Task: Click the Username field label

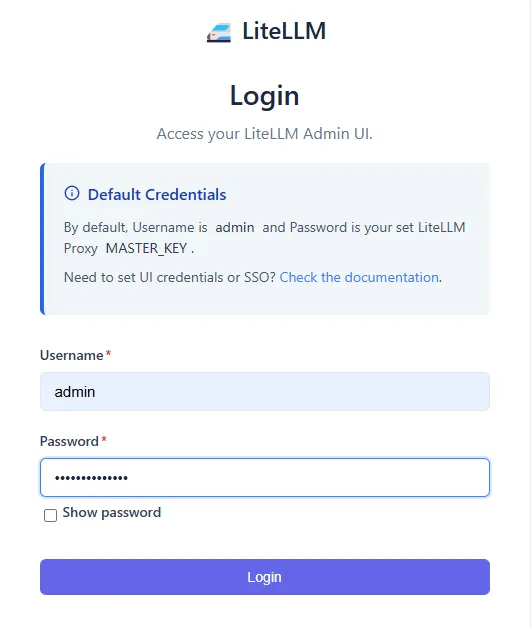Action: (x=71, y=355)
